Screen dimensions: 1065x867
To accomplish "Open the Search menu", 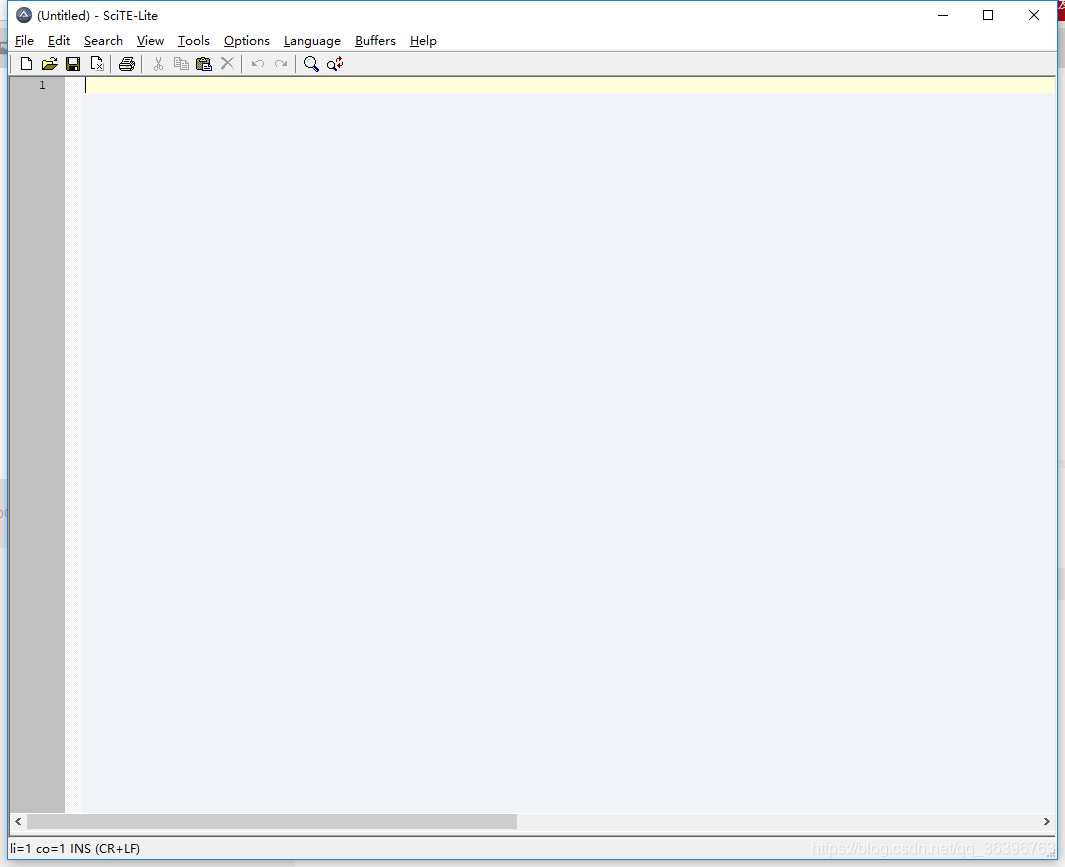I will [103, 41].
